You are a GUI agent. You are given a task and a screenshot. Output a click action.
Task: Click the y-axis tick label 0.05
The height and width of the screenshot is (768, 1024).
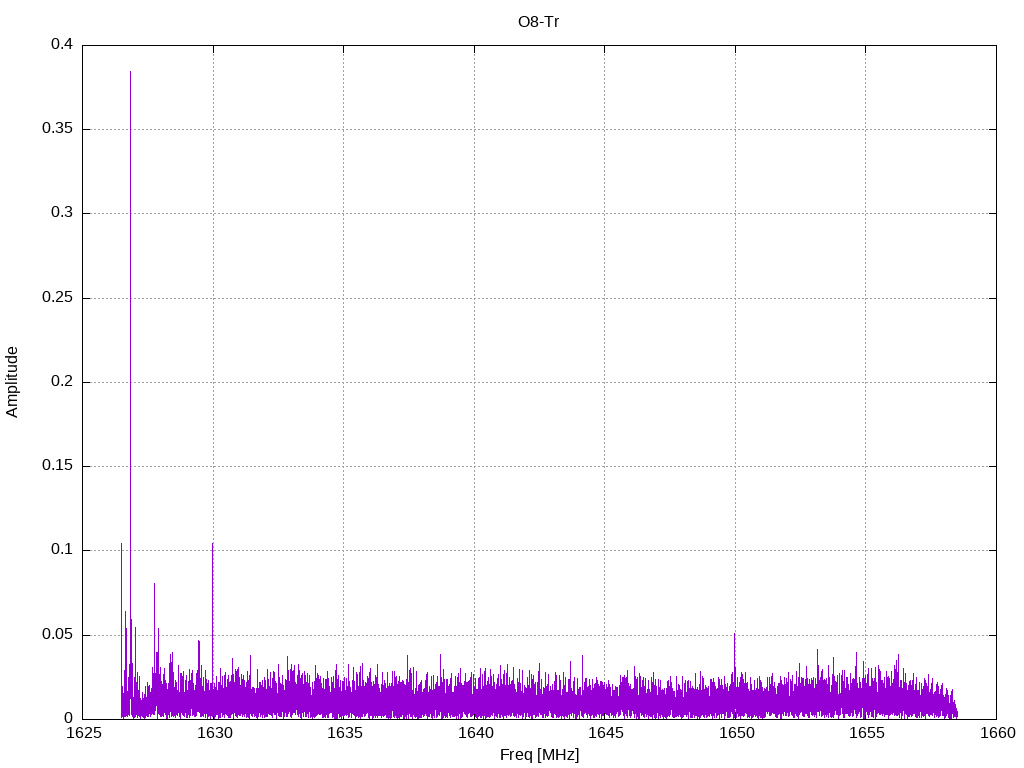coord(58,635)
